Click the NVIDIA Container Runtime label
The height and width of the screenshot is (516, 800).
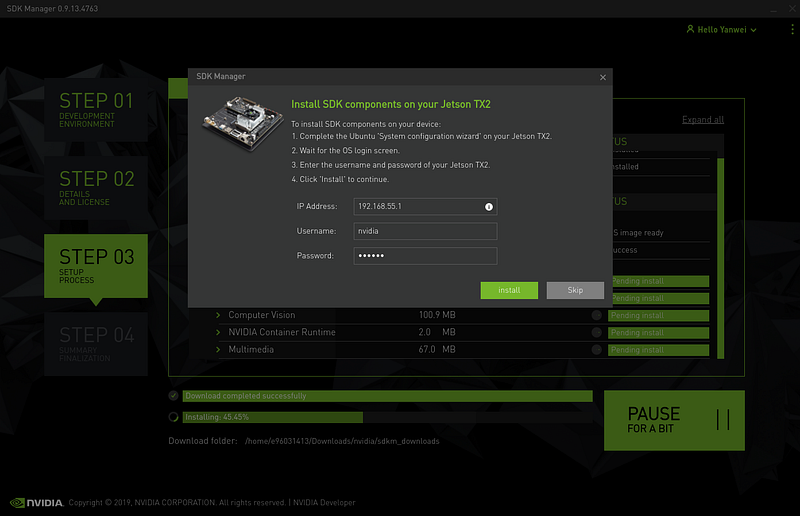tap(282, 332)
